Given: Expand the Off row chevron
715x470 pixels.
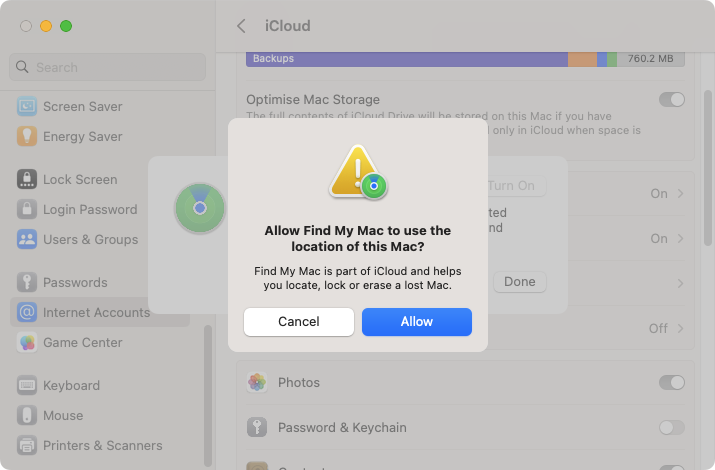Looking at the screenshot, I should (x=680, y=328).
